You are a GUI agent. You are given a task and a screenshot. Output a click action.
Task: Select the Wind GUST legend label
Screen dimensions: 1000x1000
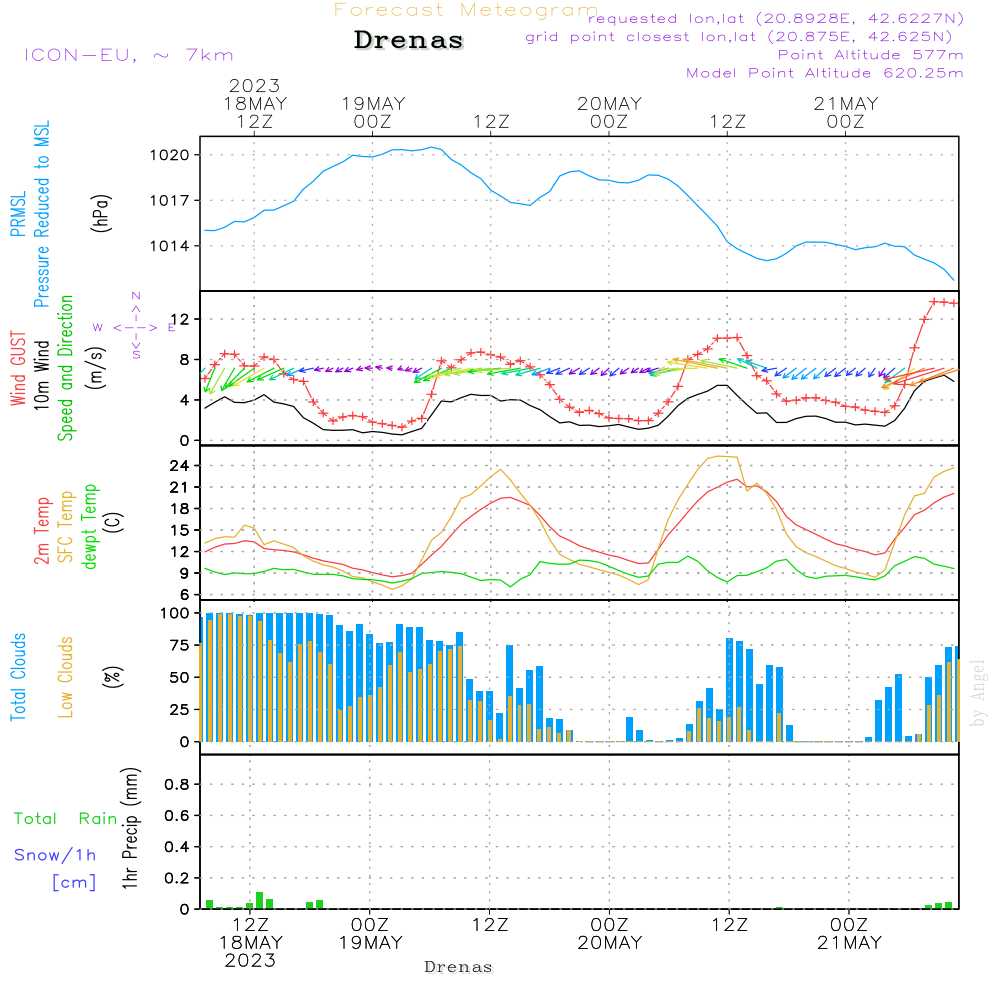click(x=18, y=368)
